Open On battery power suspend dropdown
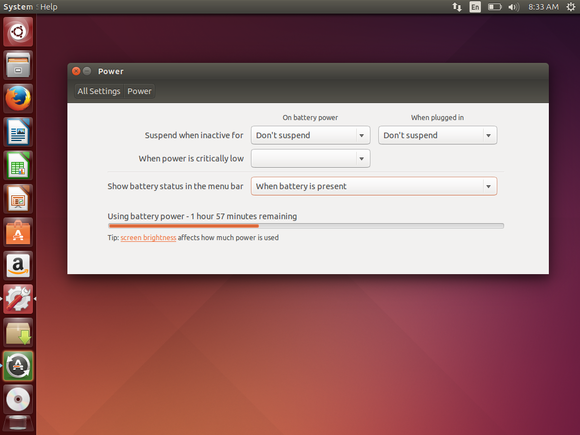This screenshot has height=435, width=580. pyautogui.click(x=310, y=135)
